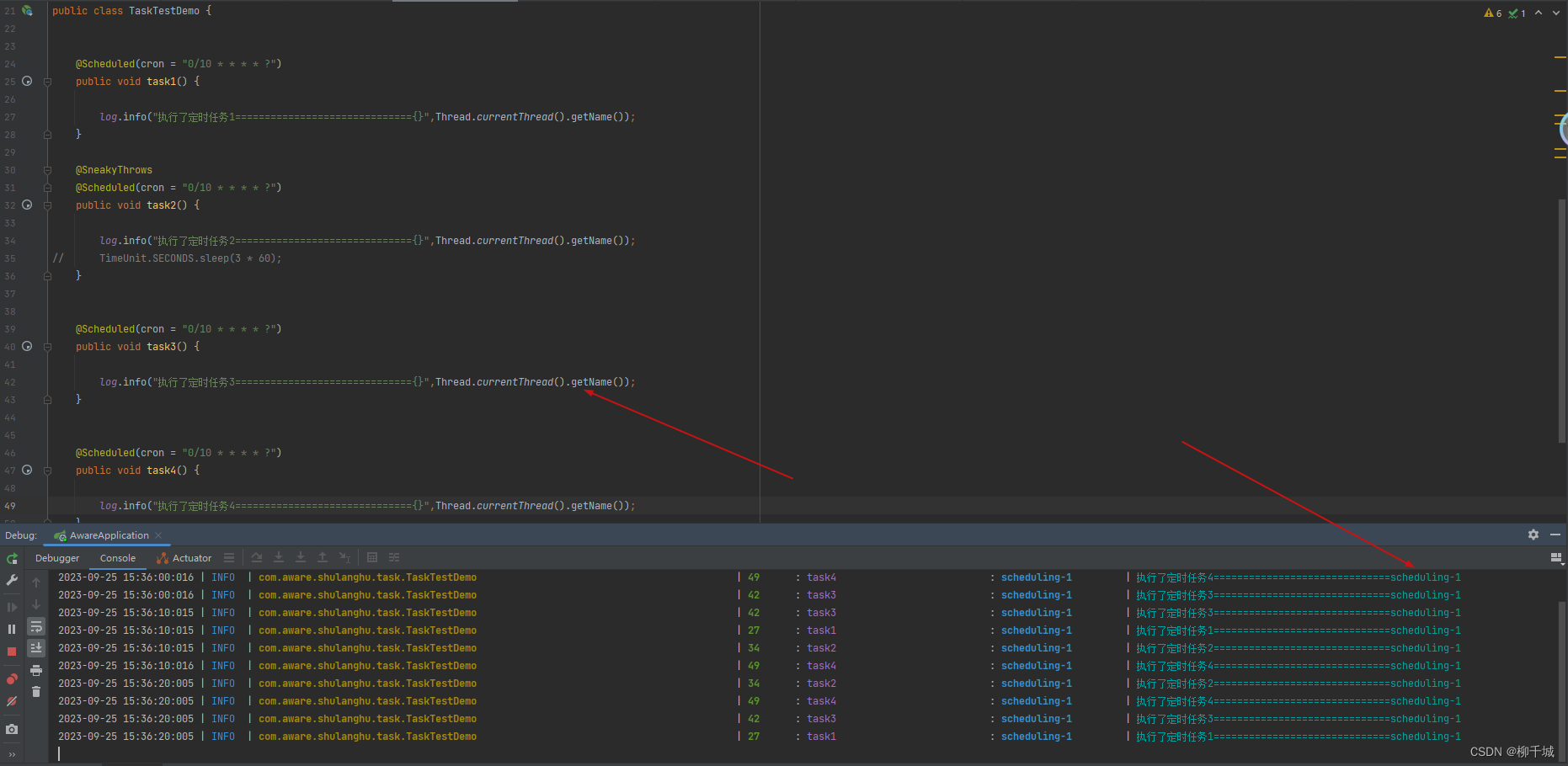The image size is (1568, 766).
Task: Toggle scroll to end of console
Action: pos(36,648)
